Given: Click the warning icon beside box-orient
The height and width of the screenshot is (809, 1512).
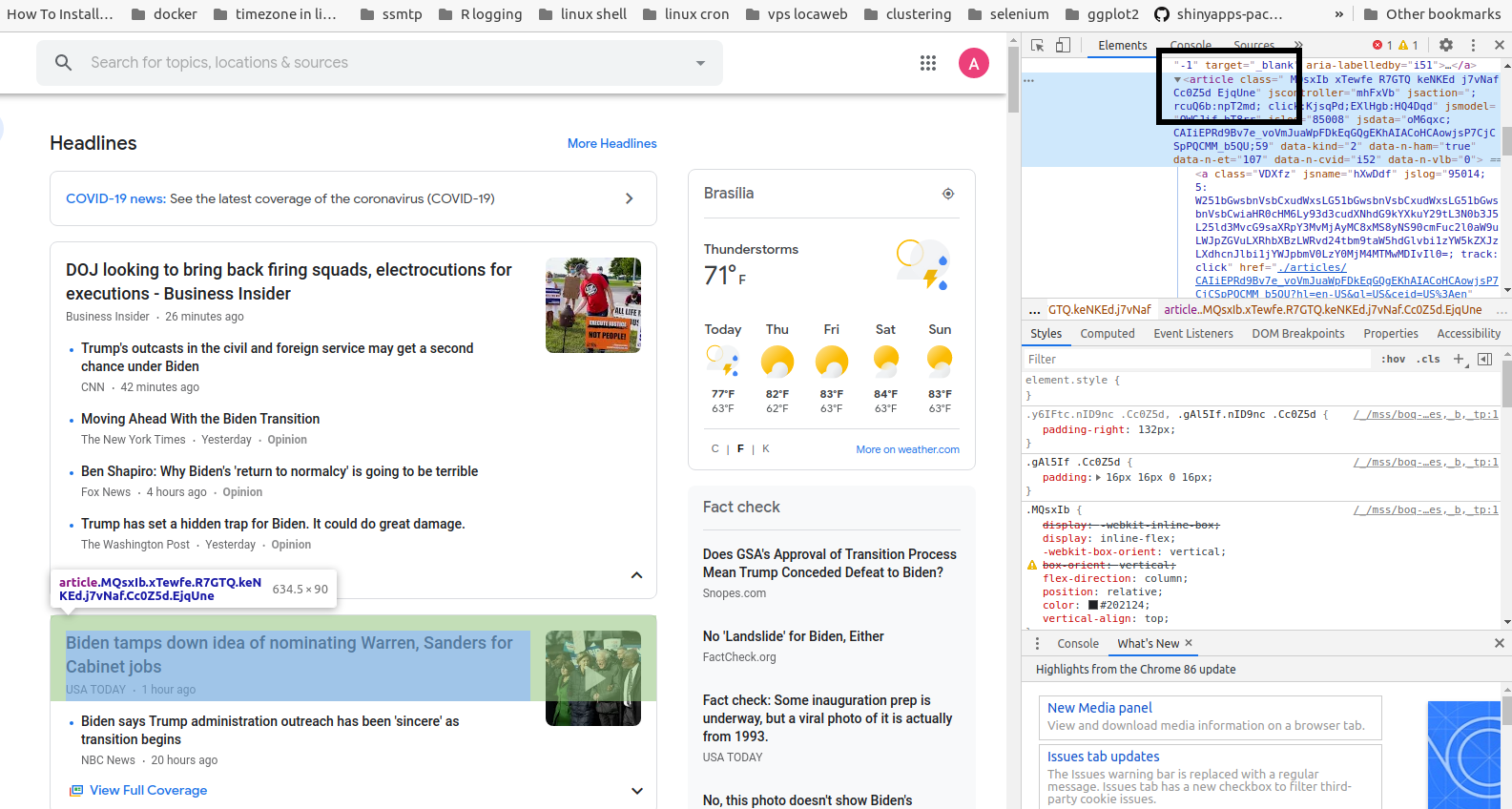Looking at the screenshot, I should [x=1031, y=566].
